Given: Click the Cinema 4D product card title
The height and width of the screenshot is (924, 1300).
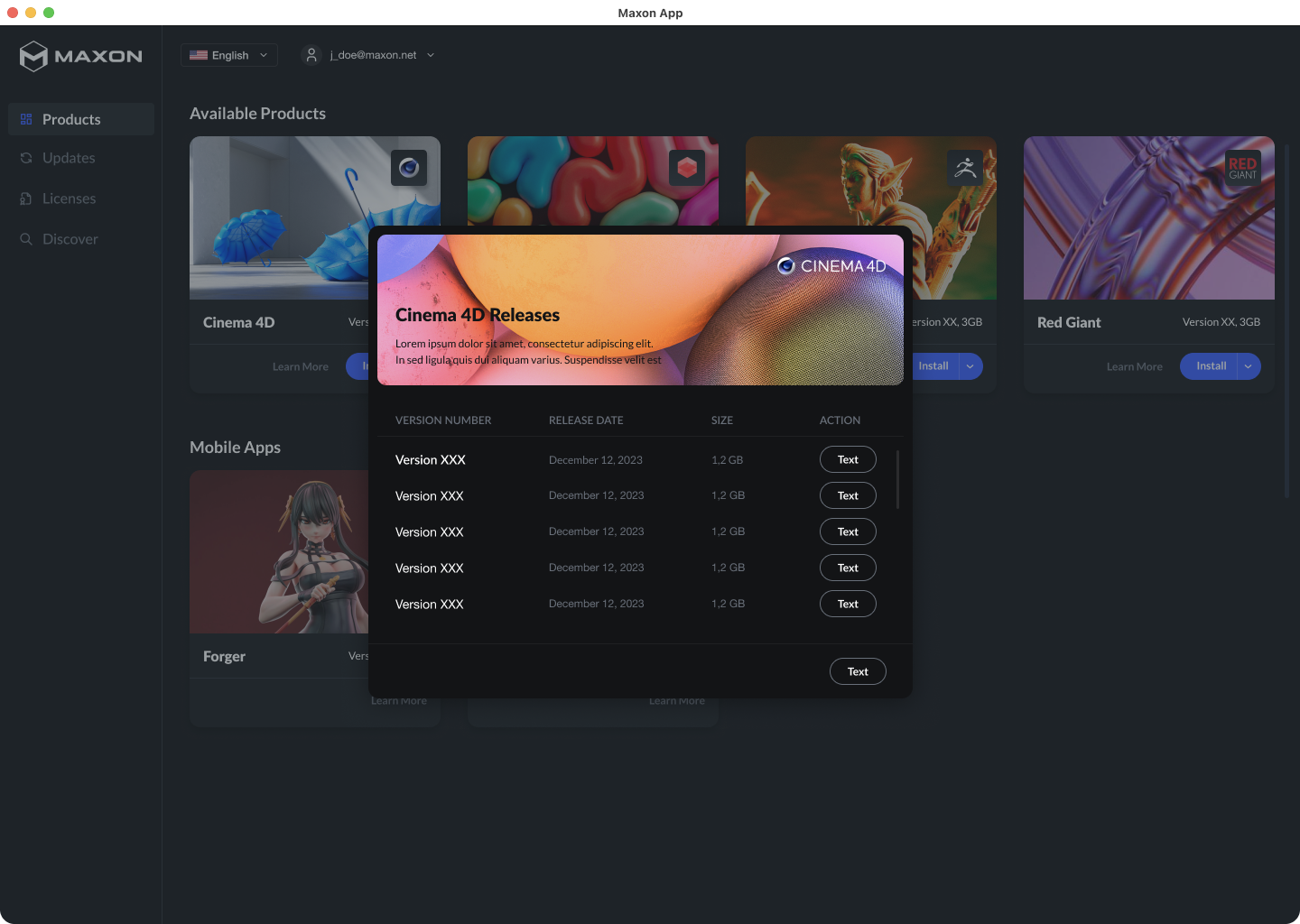Looking at the screenshot, I should point(239,322).
